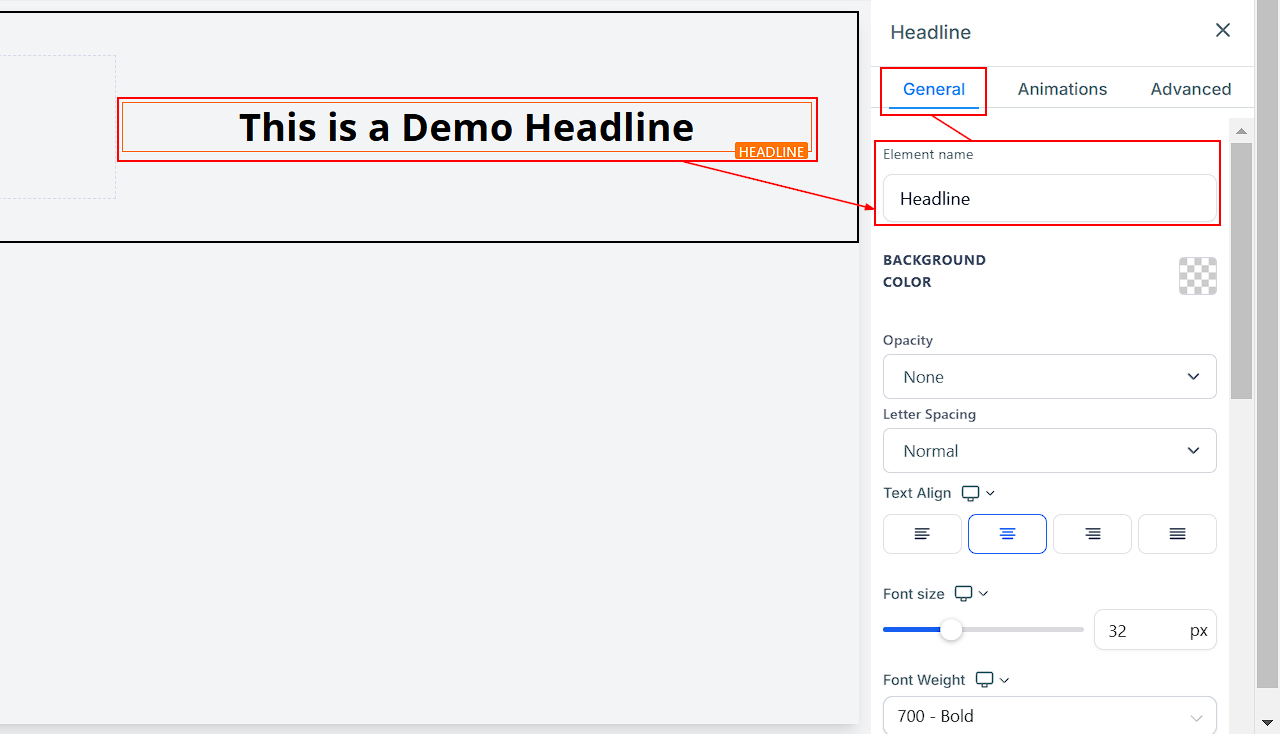Expand the Font Weight device chevron
Viewport: 1280px width, 734px height.
coord(1005,680)
